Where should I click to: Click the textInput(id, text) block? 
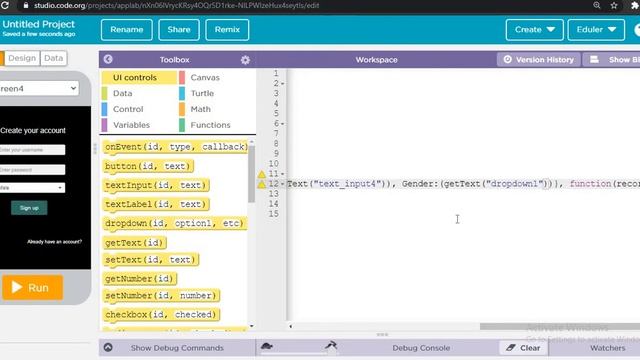156,185
